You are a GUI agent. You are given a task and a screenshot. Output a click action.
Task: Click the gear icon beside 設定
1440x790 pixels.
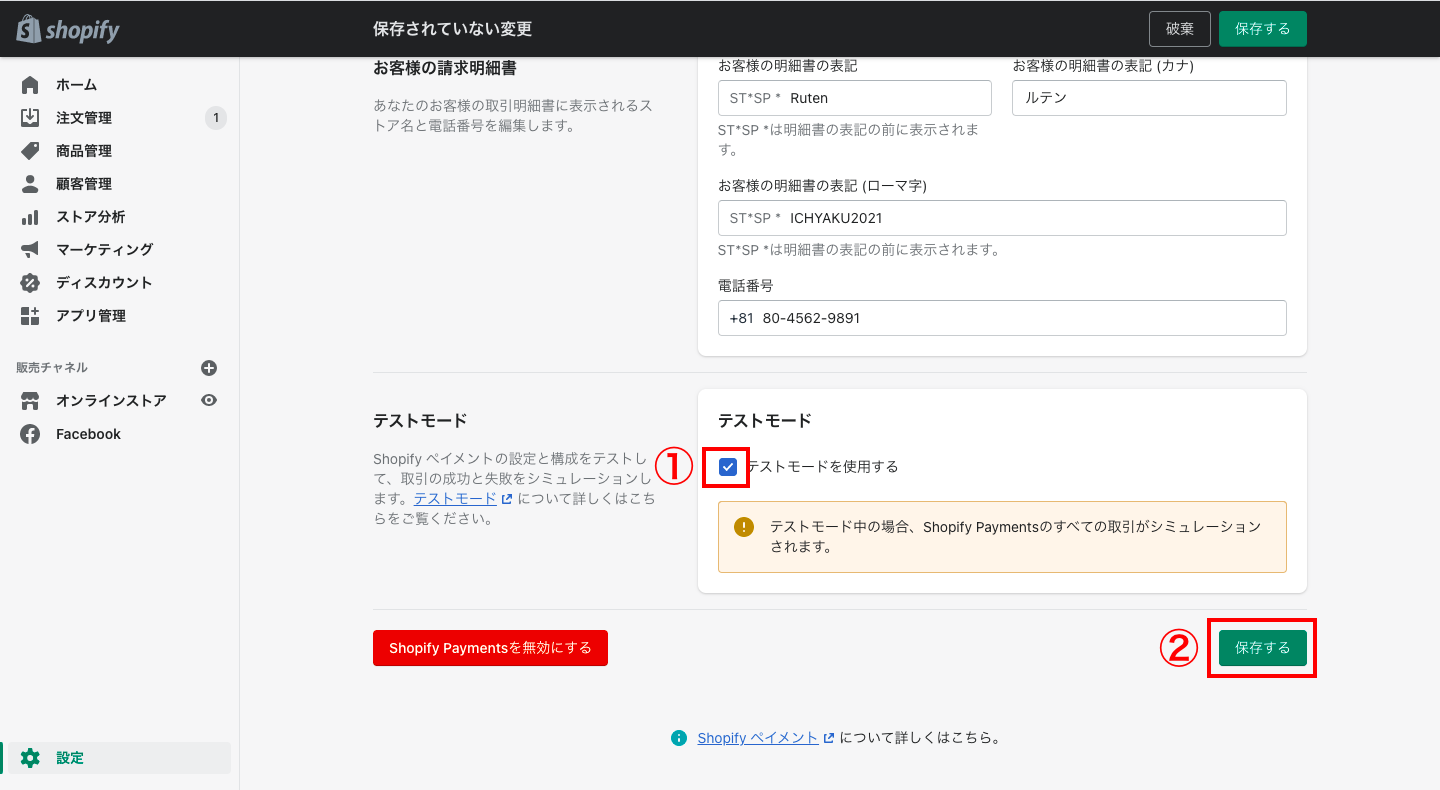point(30,758)
